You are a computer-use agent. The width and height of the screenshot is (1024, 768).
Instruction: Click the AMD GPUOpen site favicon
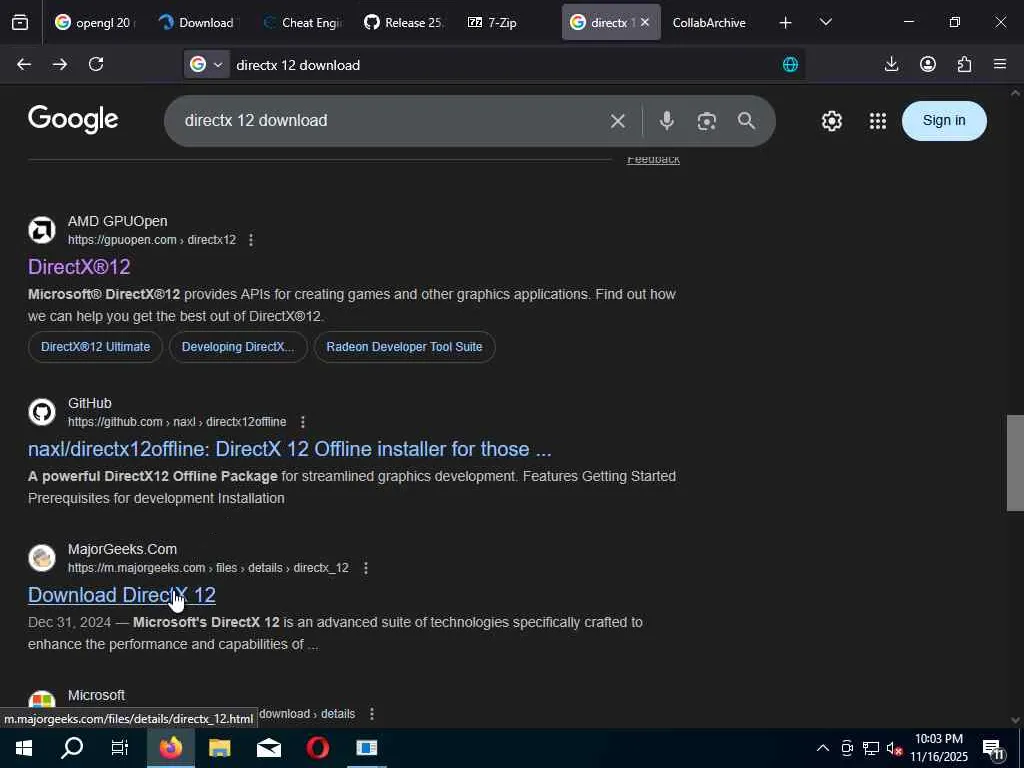click(x=42, y=230)
